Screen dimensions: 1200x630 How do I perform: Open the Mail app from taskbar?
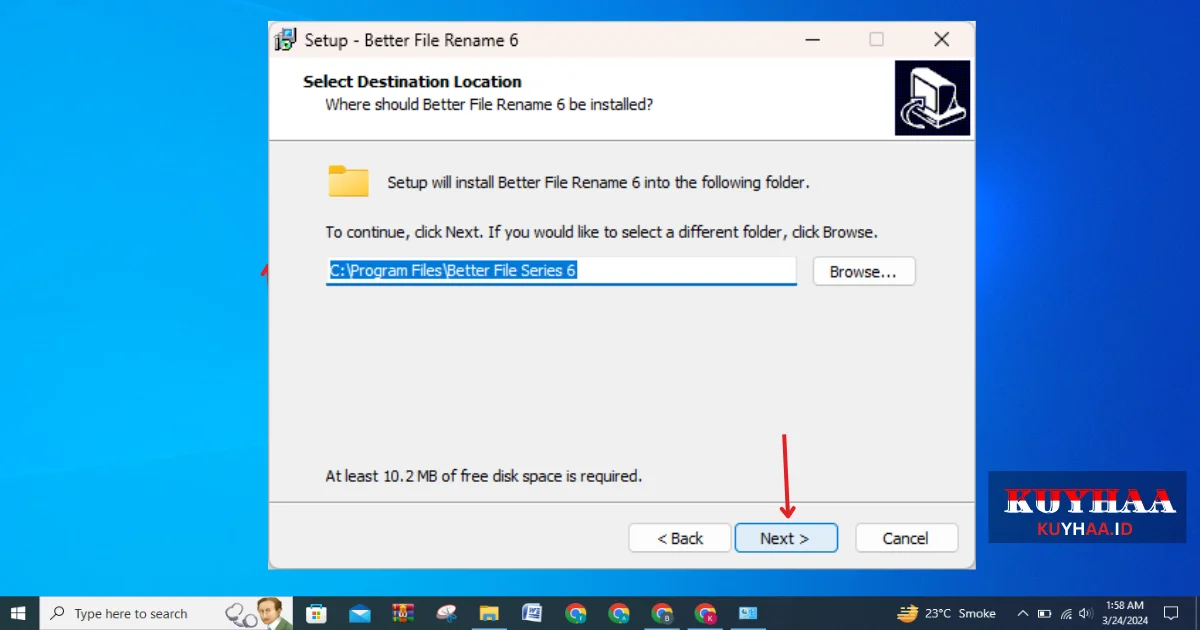360,613
